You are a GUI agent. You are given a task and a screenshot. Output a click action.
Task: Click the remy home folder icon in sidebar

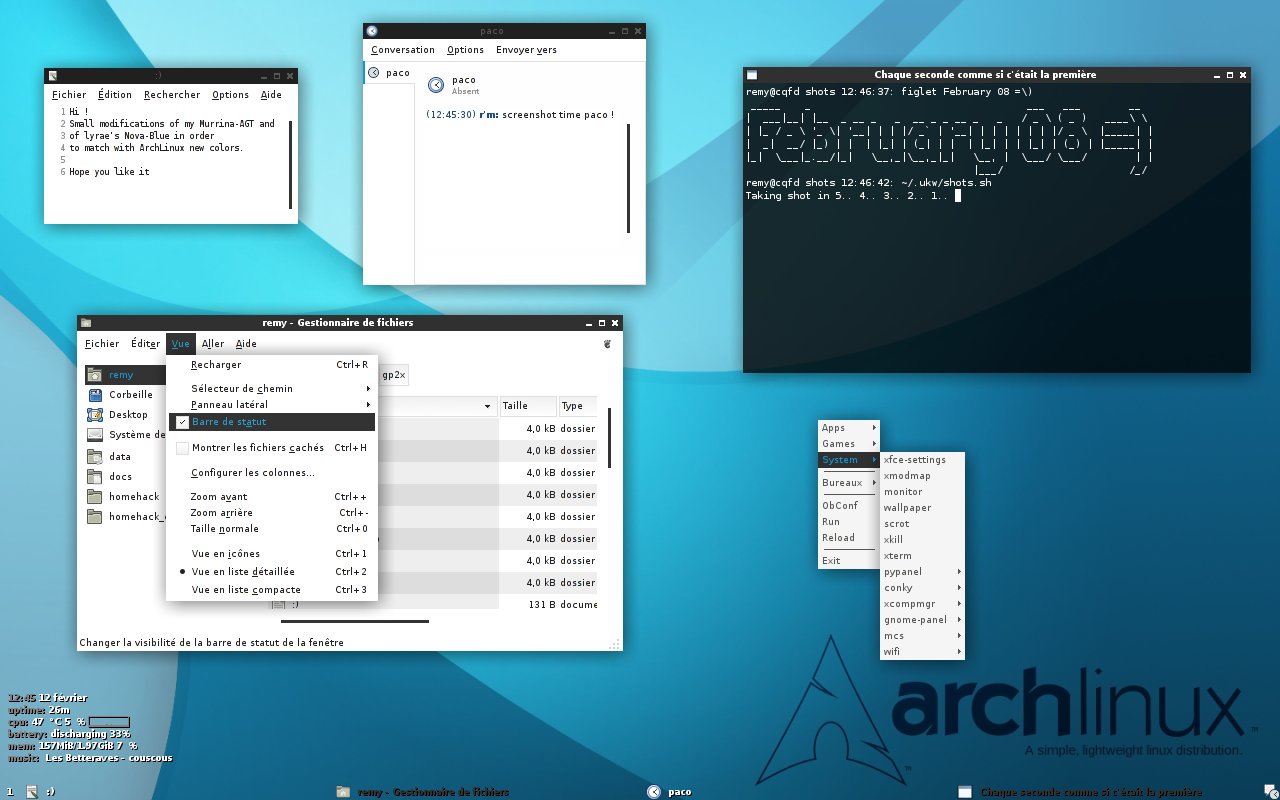(95, 375)
